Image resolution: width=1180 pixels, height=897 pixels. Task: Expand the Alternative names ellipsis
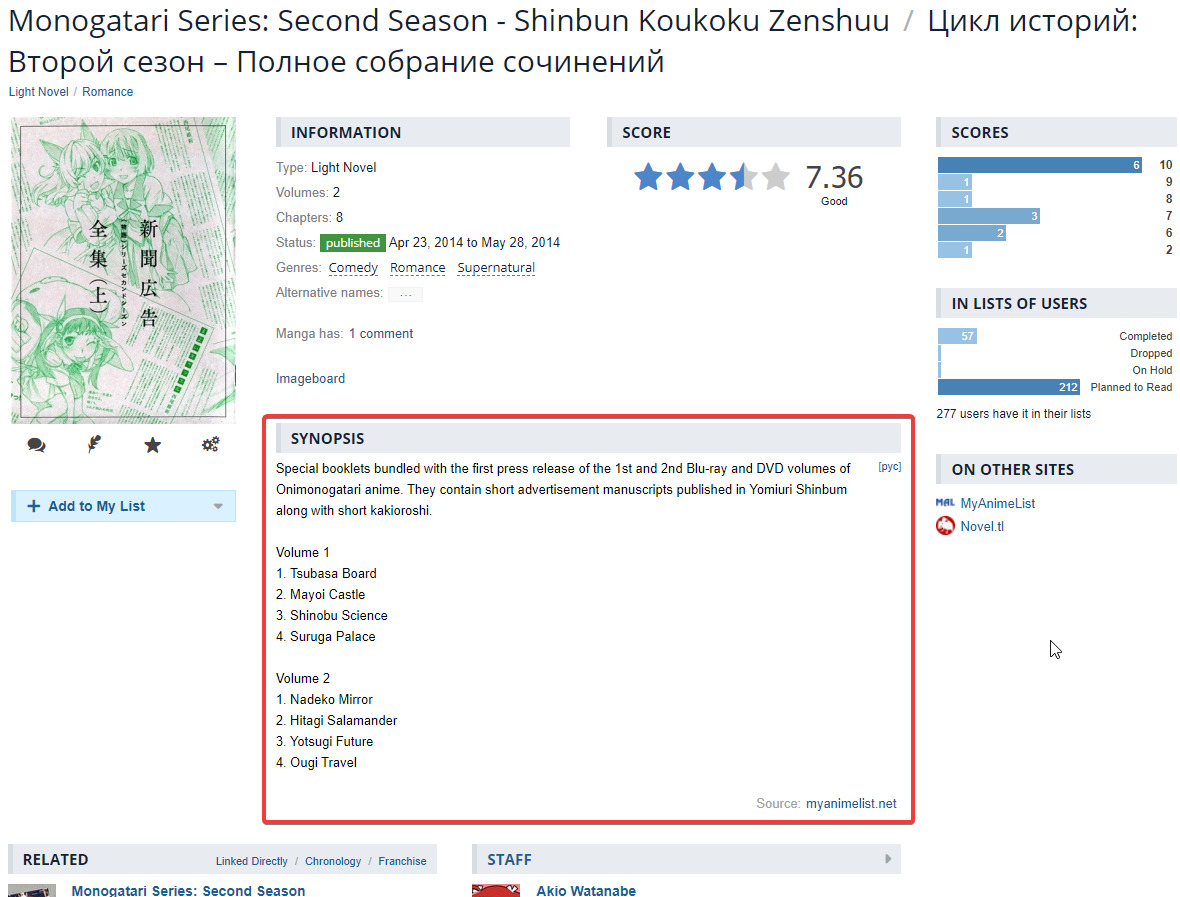coord(405,294)
